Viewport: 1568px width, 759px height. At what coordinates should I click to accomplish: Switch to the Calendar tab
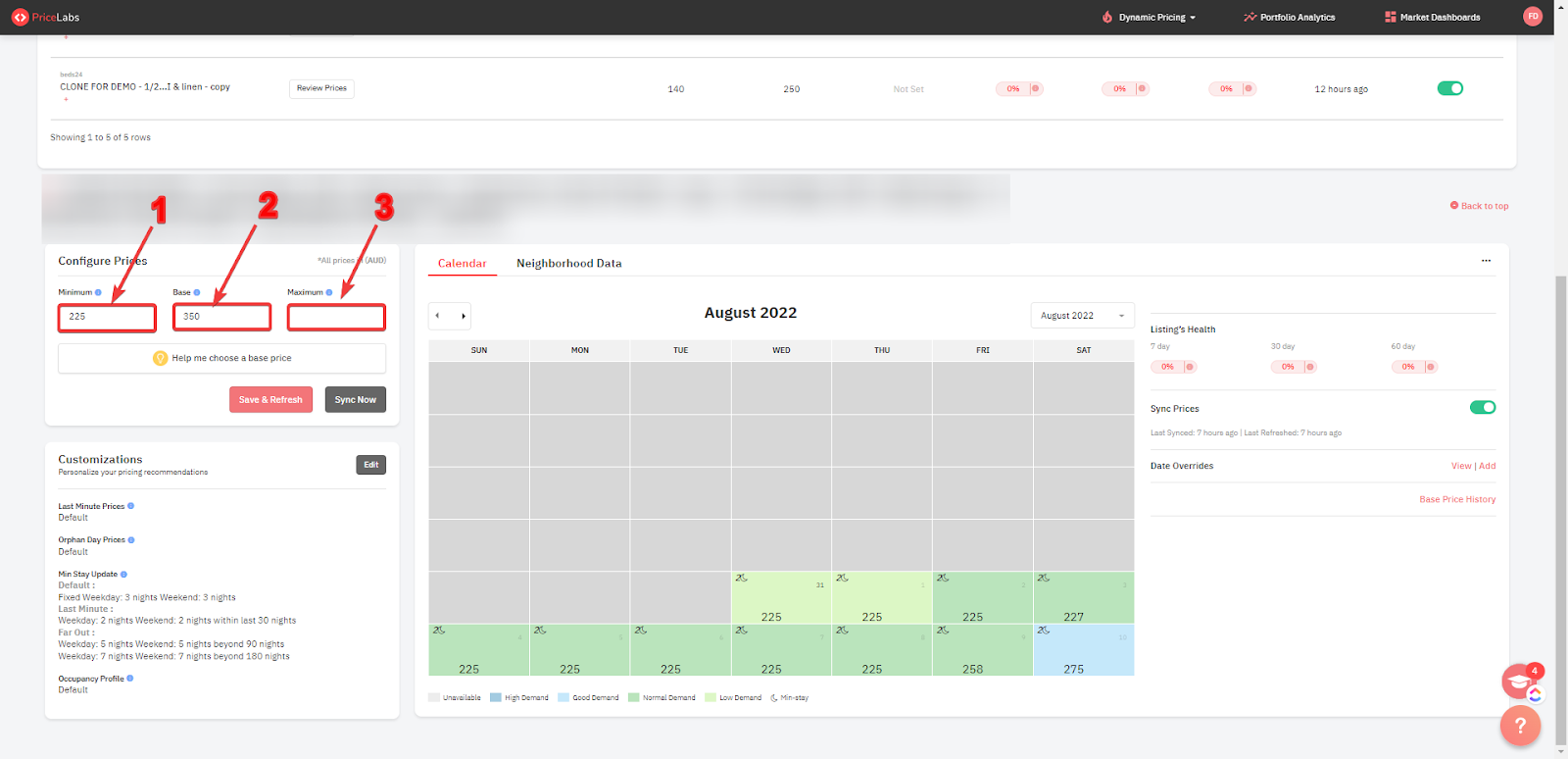462,263
